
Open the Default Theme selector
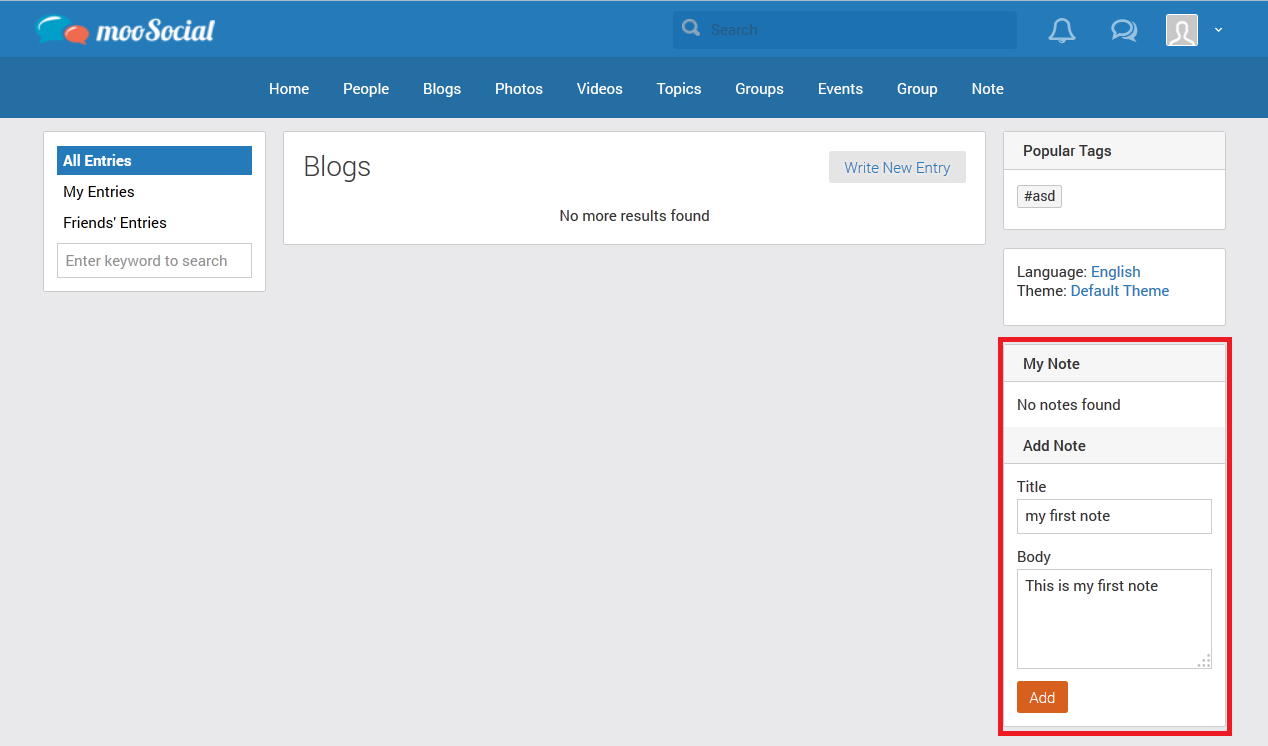pos(1119,291)
